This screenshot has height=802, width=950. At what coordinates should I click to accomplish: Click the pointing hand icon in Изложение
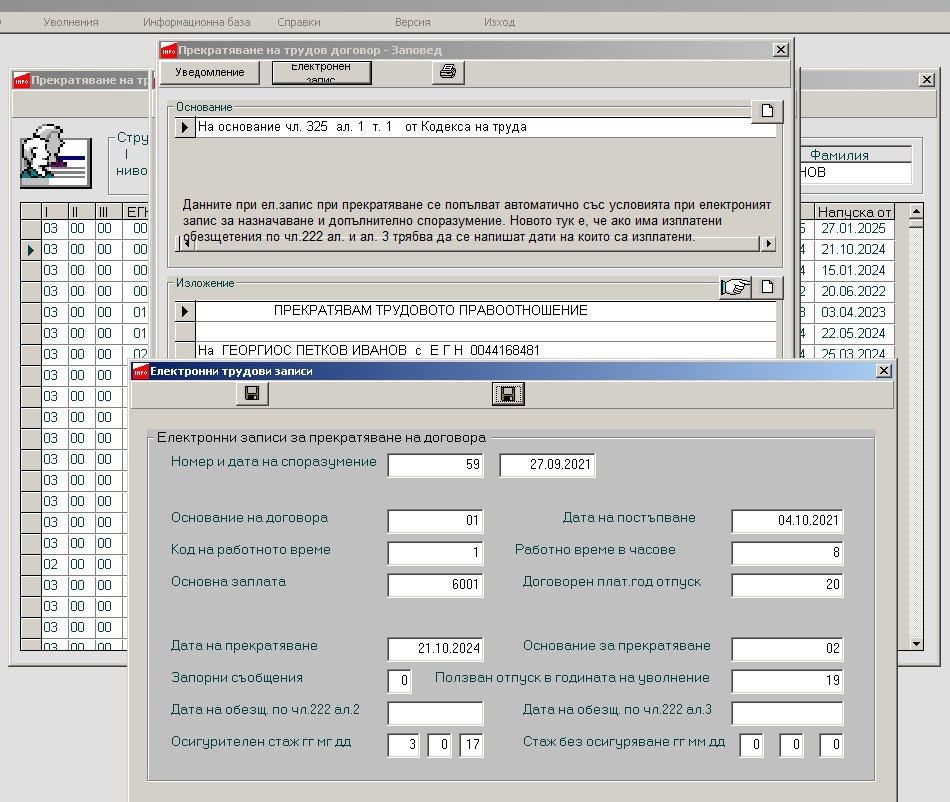[x=736, y=287]
